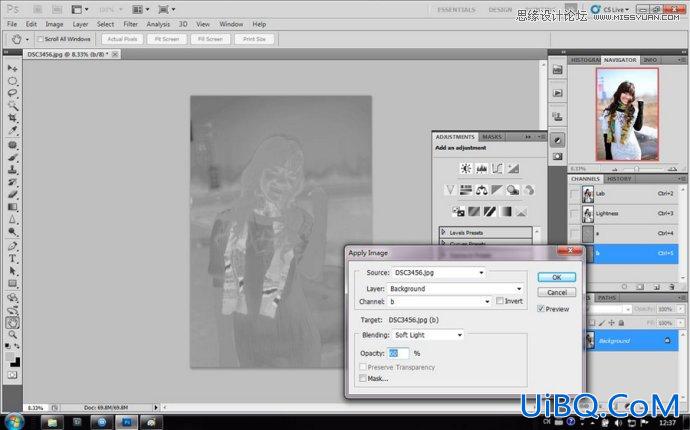Enable the Mask checkbox
Viewport: 690px width, 430px height.
click(x=363, y=378)
